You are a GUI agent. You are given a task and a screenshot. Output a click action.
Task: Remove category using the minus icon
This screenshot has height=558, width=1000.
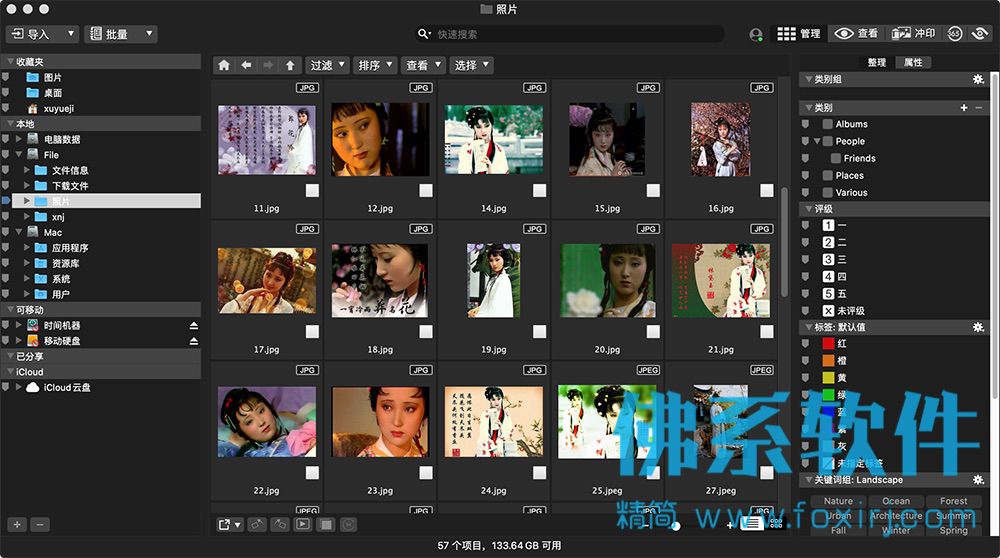point(979,108)
